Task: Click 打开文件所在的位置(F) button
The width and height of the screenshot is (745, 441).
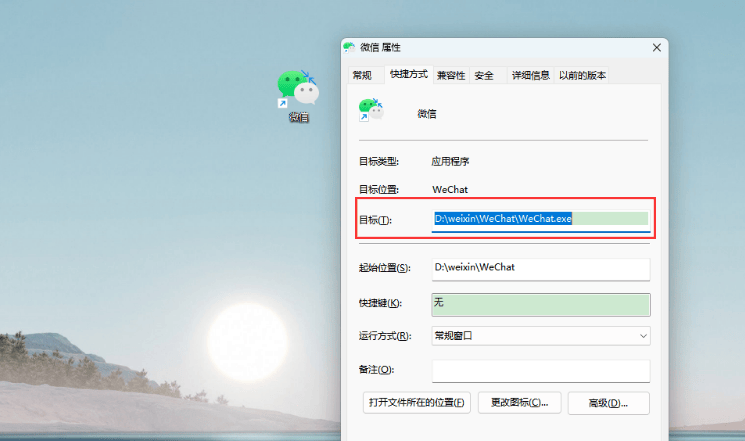Action: (417, 403)
